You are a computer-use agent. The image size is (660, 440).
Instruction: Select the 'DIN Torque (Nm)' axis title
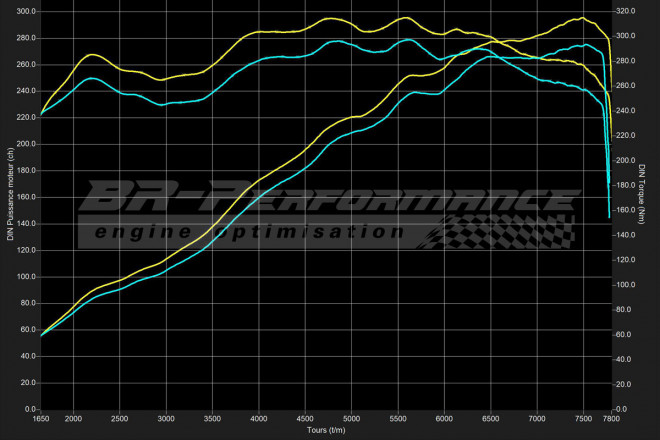click(644, 192)
